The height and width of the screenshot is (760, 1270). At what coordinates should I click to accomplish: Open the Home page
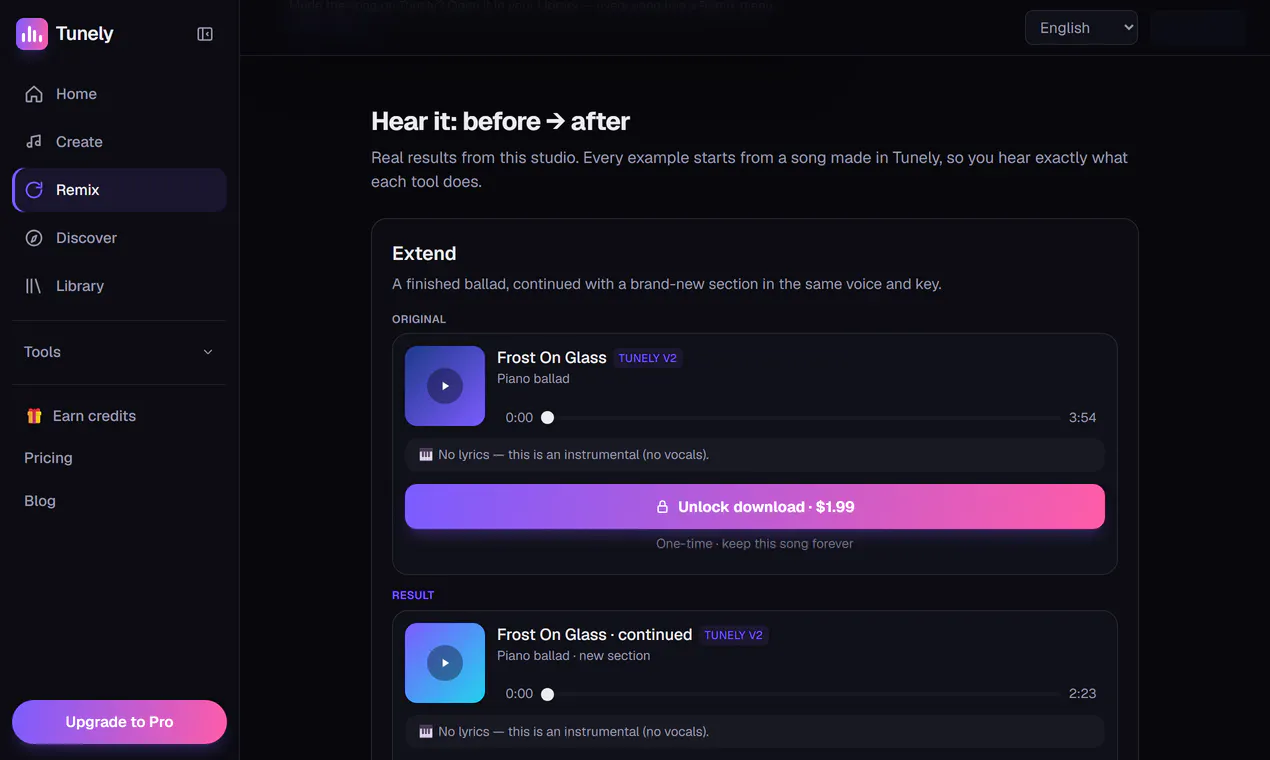coord(119,94)
